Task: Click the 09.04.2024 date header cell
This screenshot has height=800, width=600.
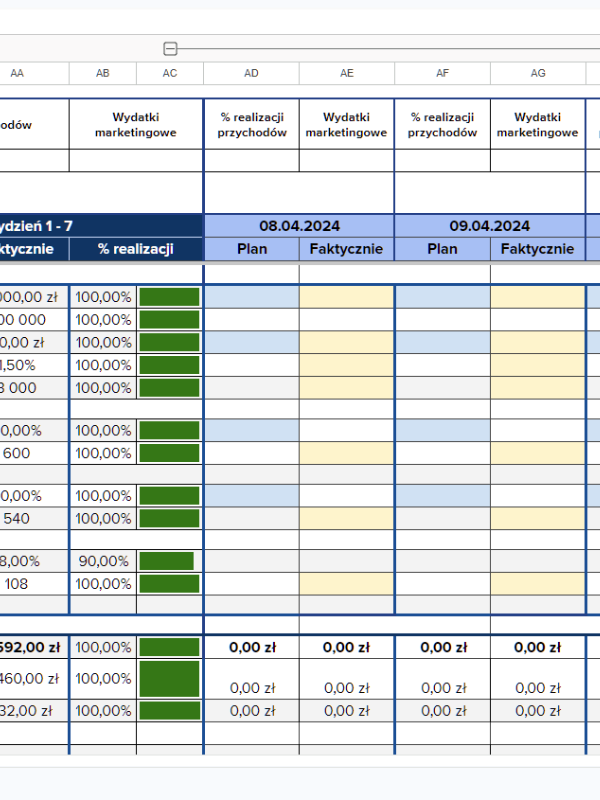Action: click(x=490, y=226)
